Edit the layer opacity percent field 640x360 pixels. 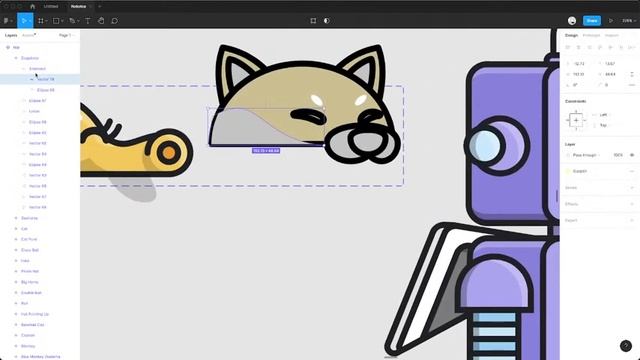click(x=618, y=155)
